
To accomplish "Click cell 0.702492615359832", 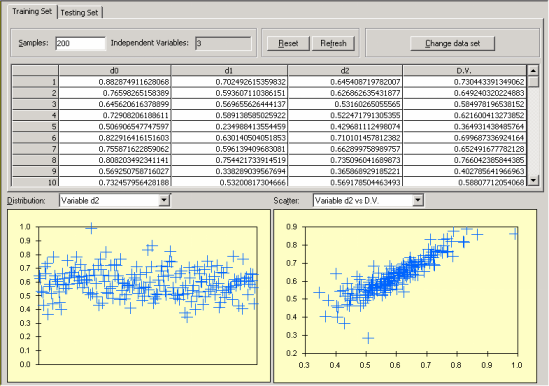I will 229,82.
